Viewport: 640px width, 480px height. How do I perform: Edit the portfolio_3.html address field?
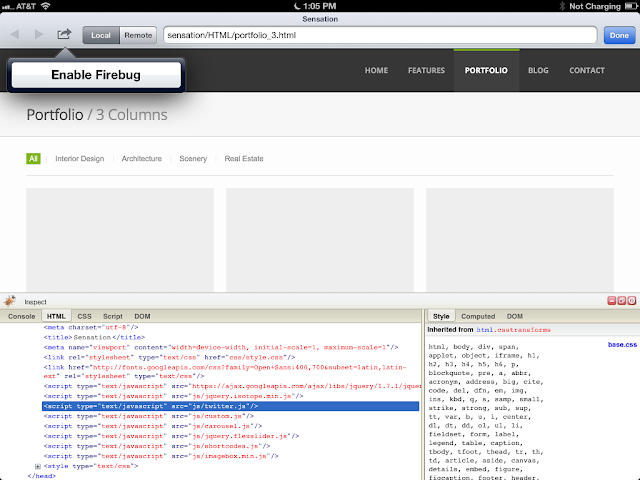pos(380,35)
